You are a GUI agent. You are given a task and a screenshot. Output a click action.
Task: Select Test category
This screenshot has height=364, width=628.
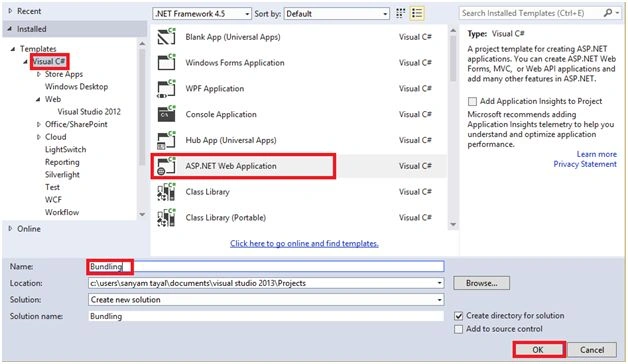click(52, 187)
